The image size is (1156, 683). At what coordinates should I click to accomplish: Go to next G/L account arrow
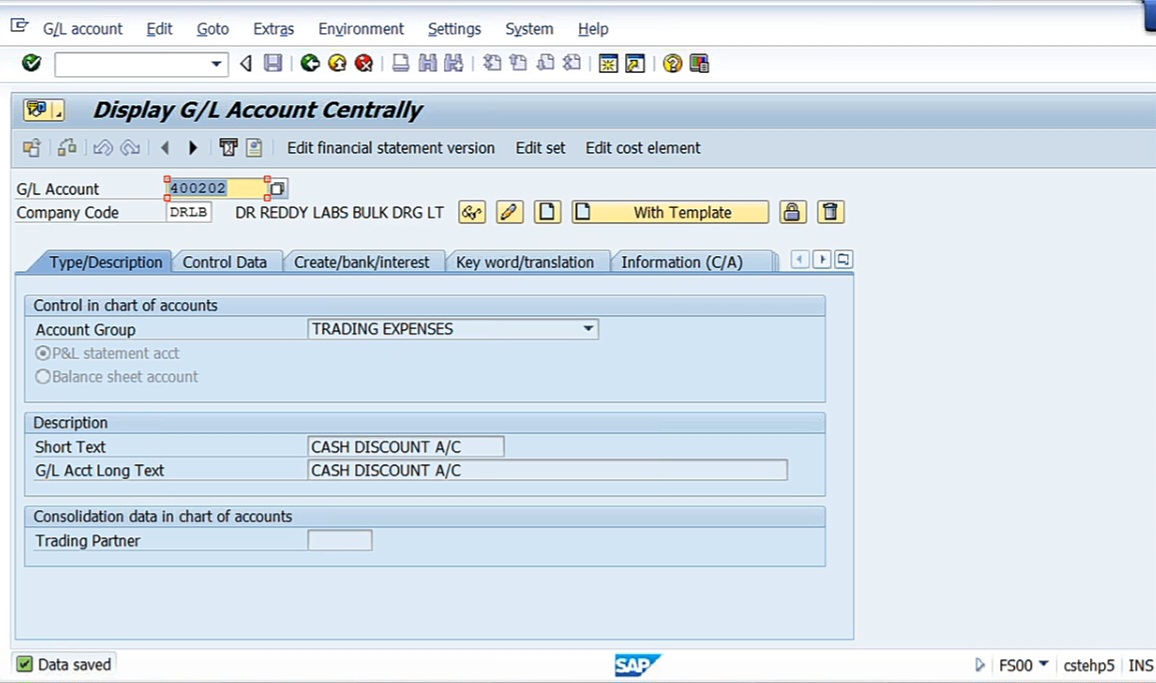[x=192, y=148]
